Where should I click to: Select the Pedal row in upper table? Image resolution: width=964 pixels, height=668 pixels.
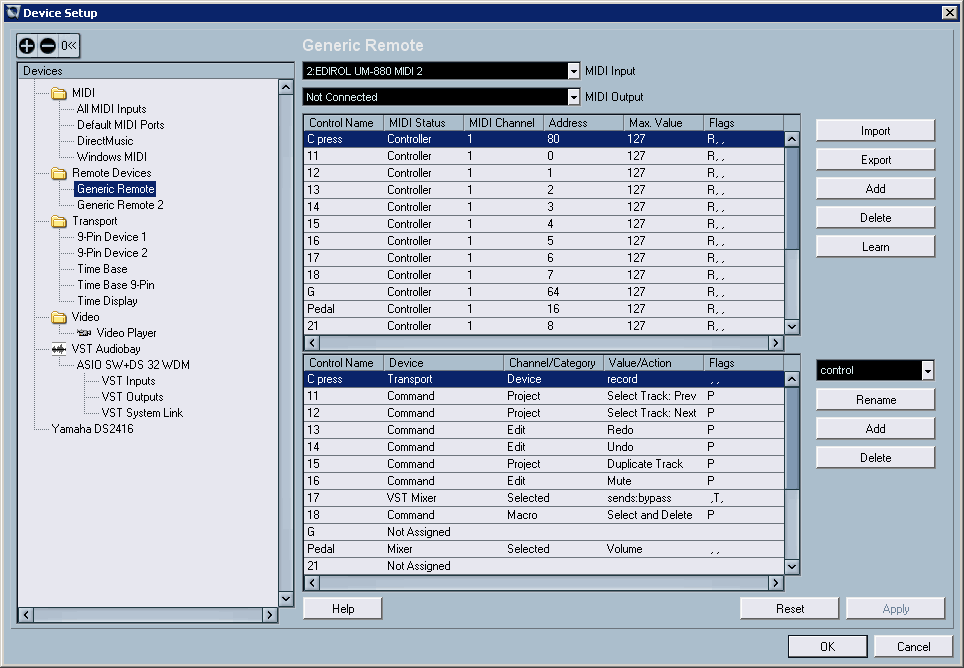(x=544, y=309)
